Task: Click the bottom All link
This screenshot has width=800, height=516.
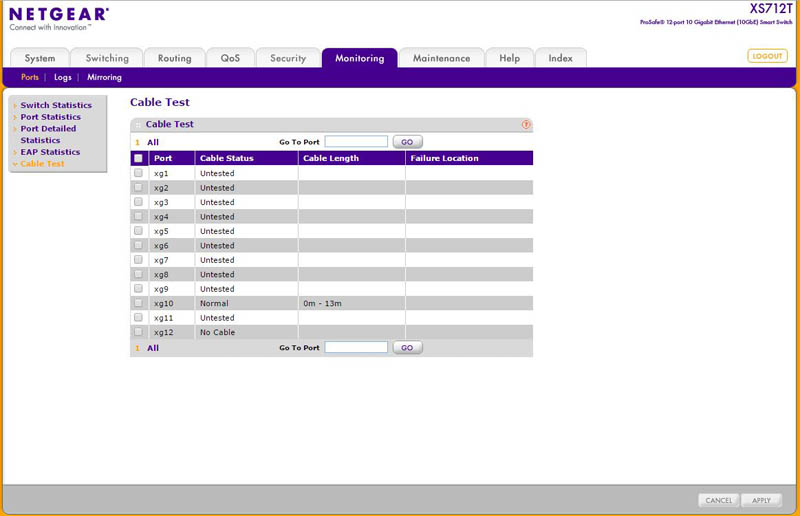Action: coord(153,348)
